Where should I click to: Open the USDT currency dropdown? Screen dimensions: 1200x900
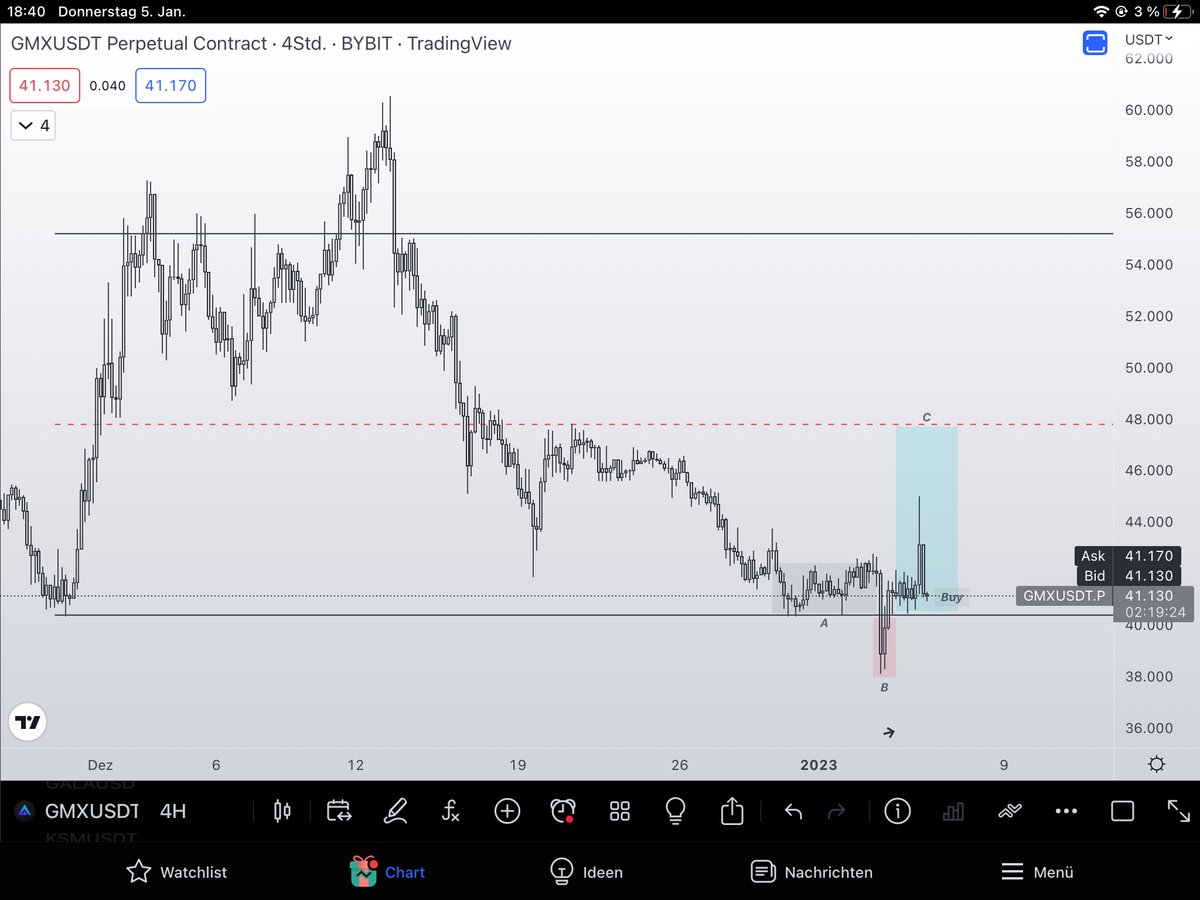click(1149, 39)
